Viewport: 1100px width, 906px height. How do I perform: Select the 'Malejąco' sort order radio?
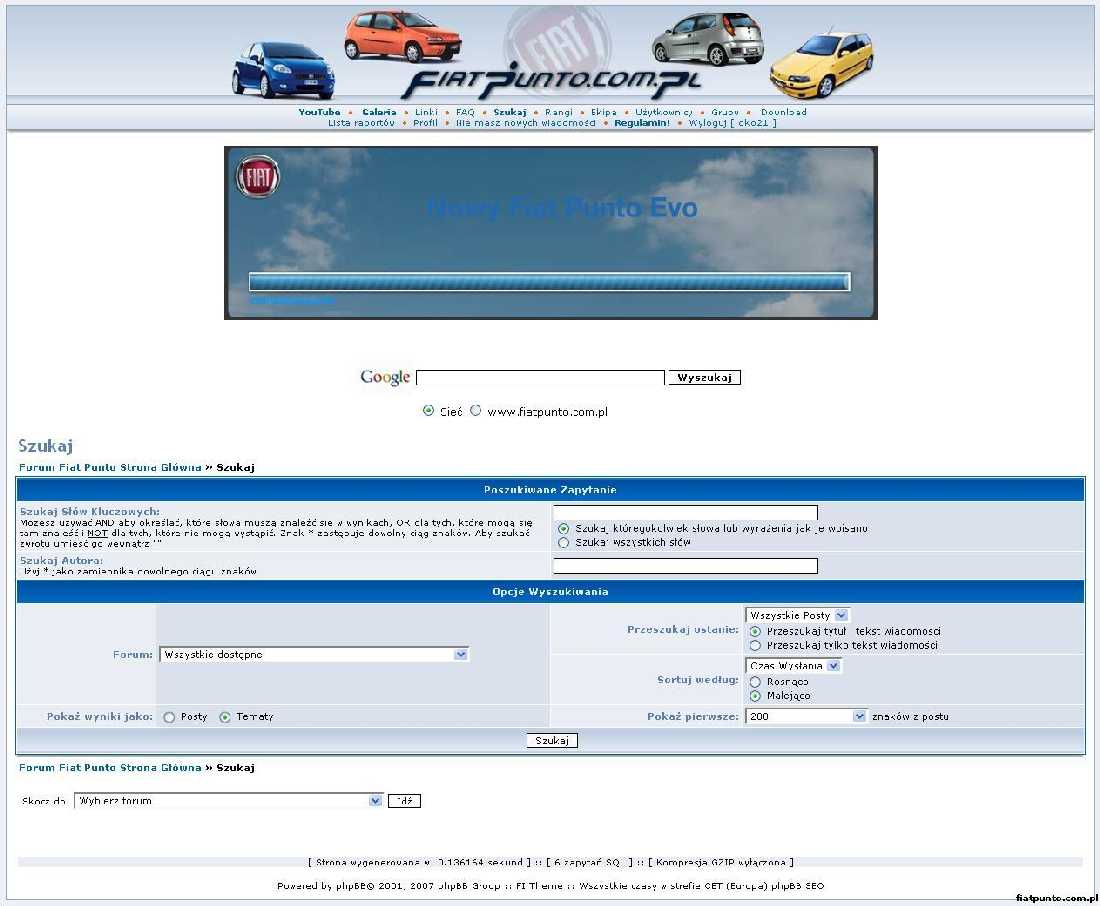755,696
